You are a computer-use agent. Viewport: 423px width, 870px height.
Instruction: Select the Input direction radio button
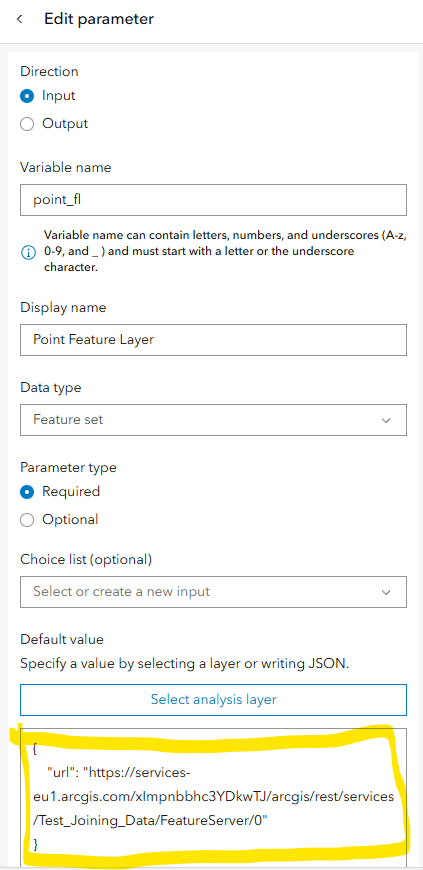pyautogui.click(x=27, y=96)
